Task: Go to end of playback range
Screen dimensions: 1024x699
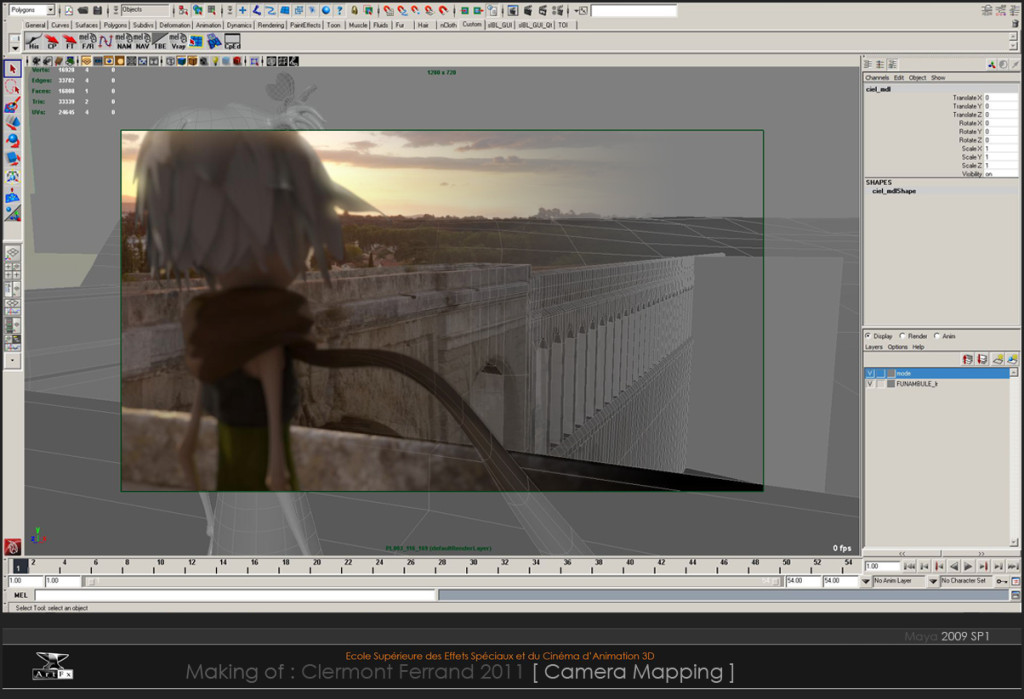Action: coord(1013,566)
